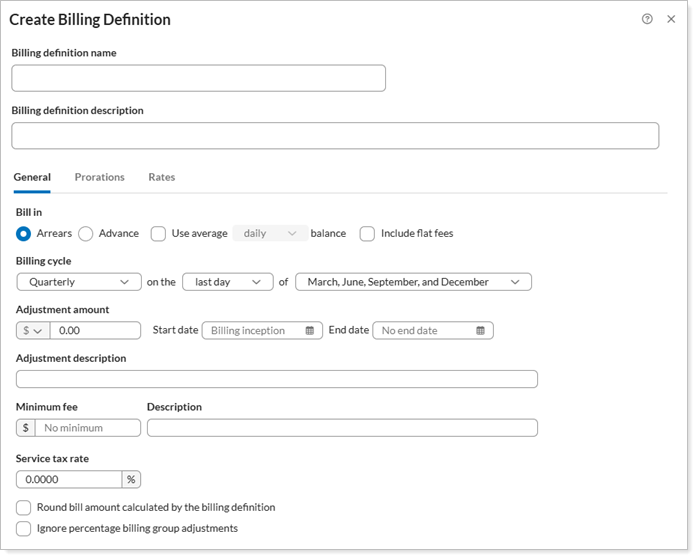Click the help question mark icon

click(647, 19)
